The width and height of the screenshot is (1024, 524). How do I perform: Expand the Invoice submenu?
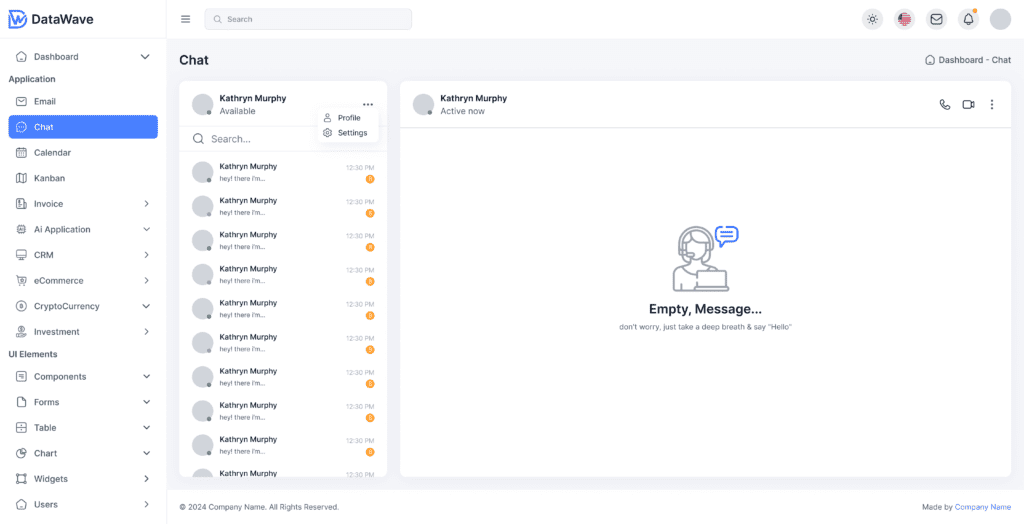coord(83,204)
